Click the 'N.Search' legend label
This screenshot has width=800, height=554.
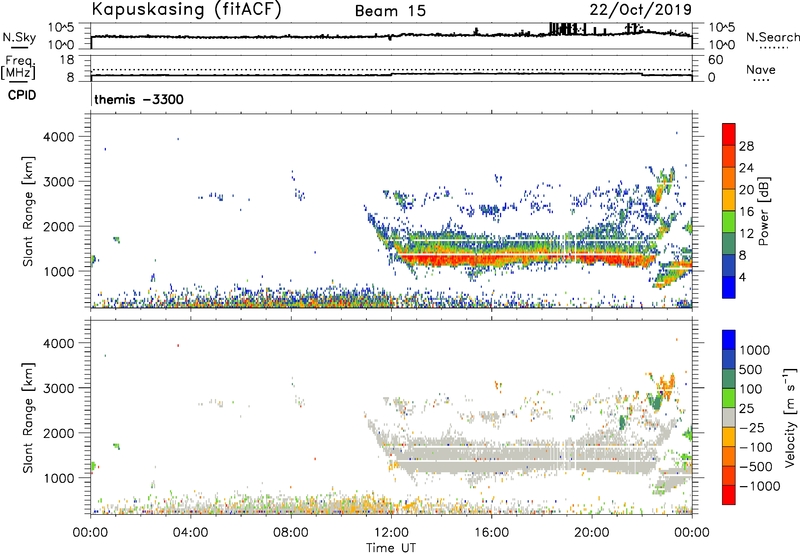click(x=772, y=37)
